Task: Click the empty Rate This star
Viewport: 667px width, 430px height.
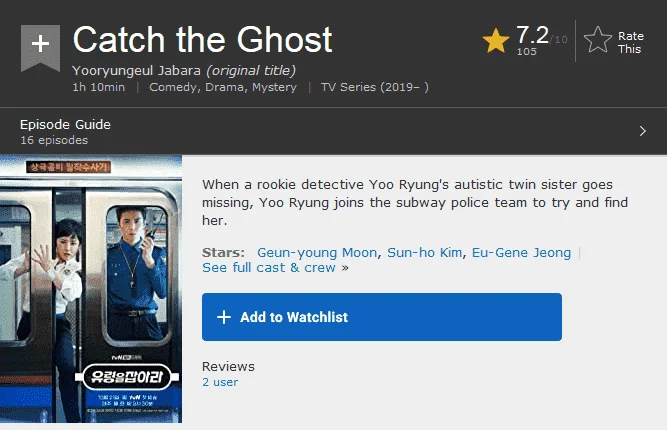Action: pos(598,40)
